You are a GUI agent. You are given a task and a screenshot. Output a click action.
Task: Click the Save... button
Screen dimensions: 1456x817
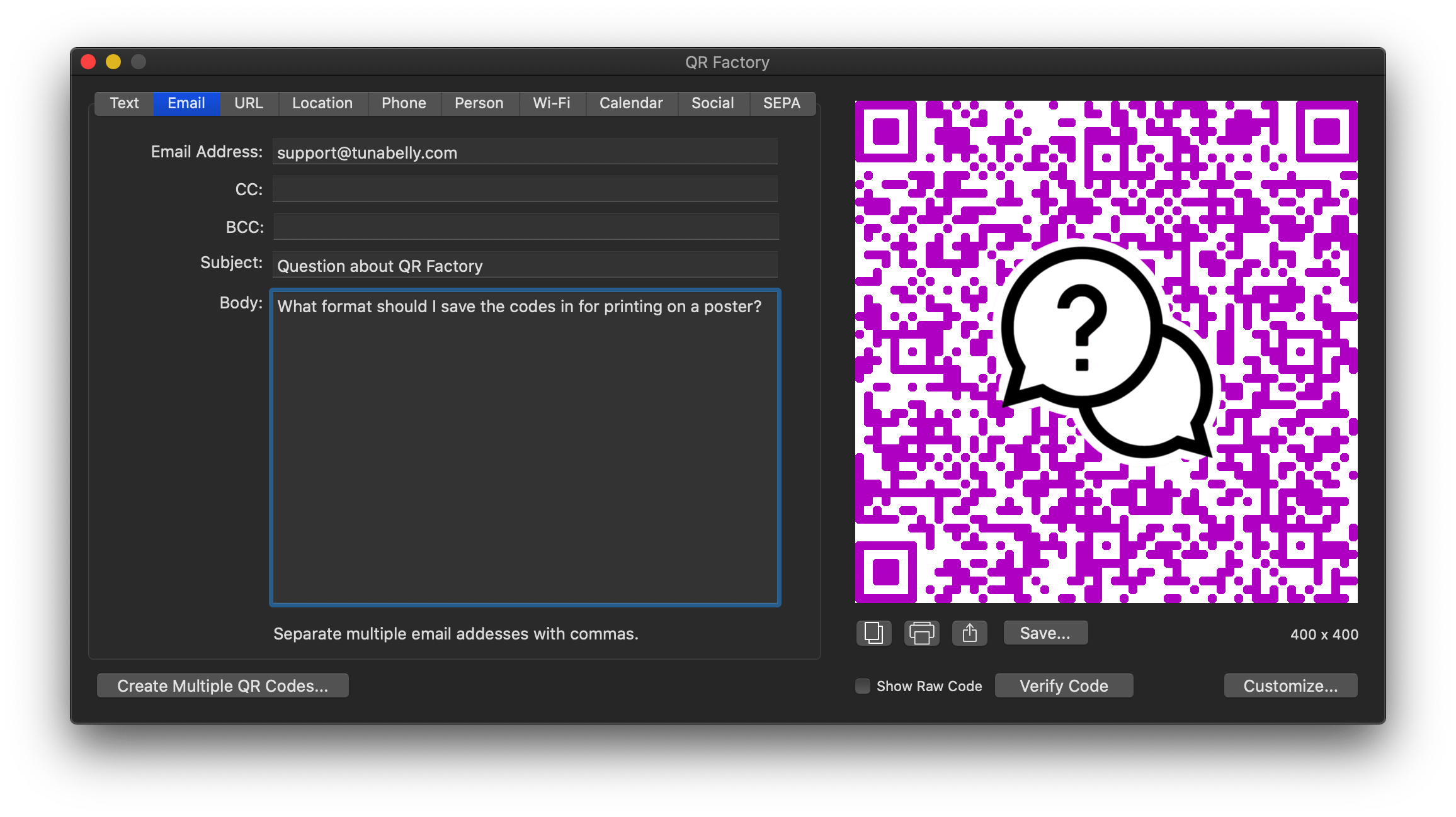(1045, 633)
